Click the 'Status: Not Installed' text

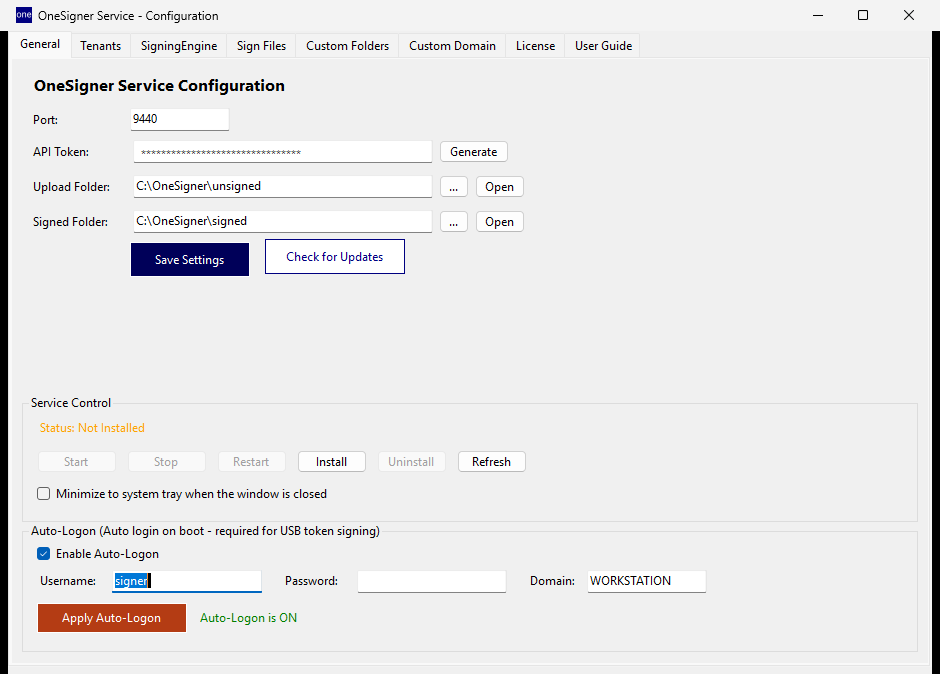point(92,428)
